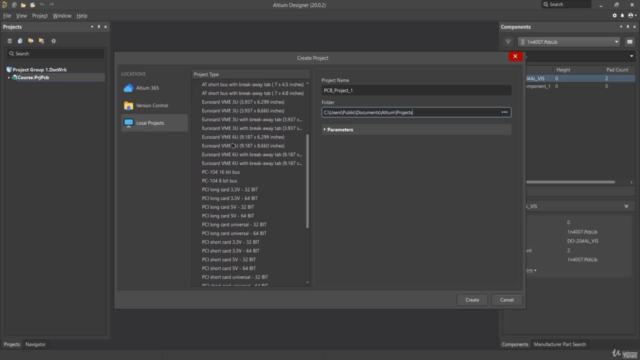Click the filter funnel icon in Components panel
640x360 pixels.
coord(508,42)
